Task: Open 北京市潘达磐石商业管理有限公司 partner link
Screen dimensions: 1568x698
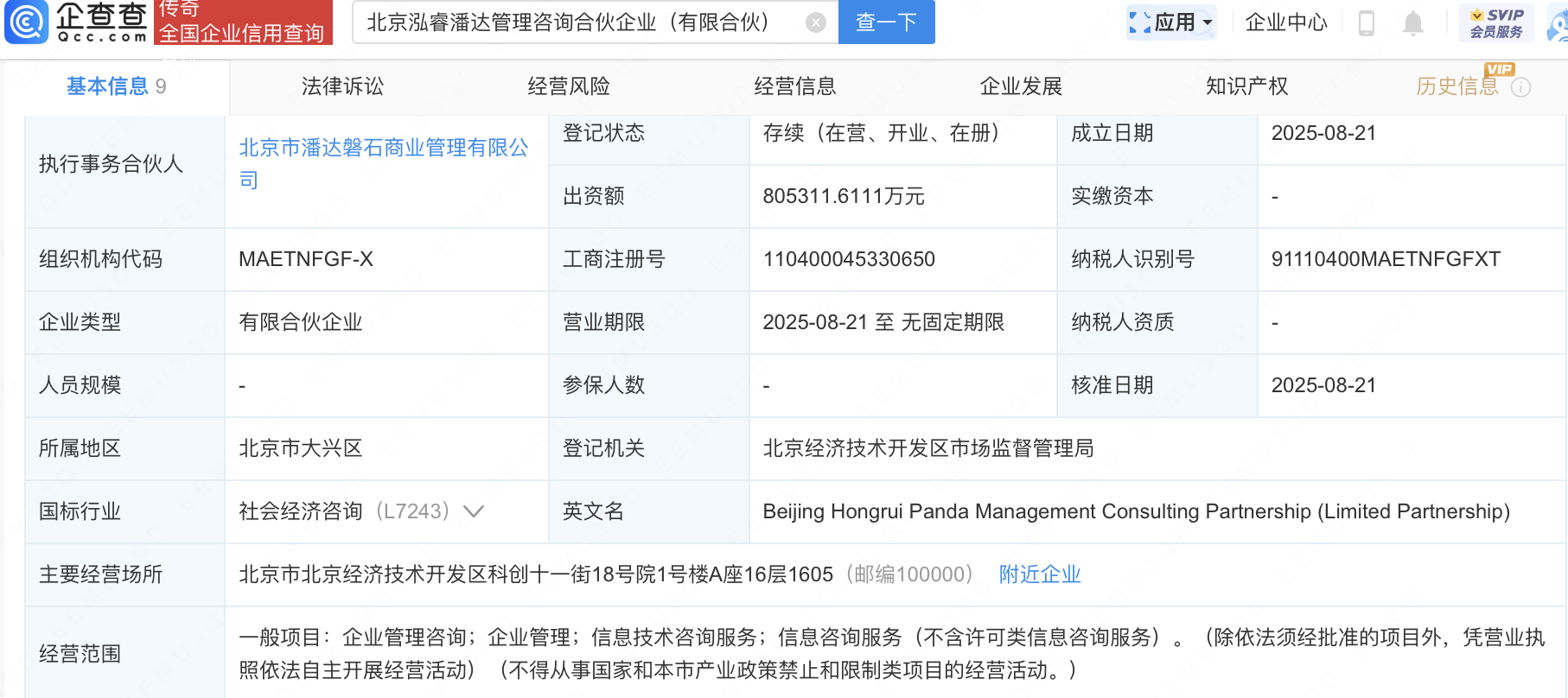Action: tap(384, 164)
